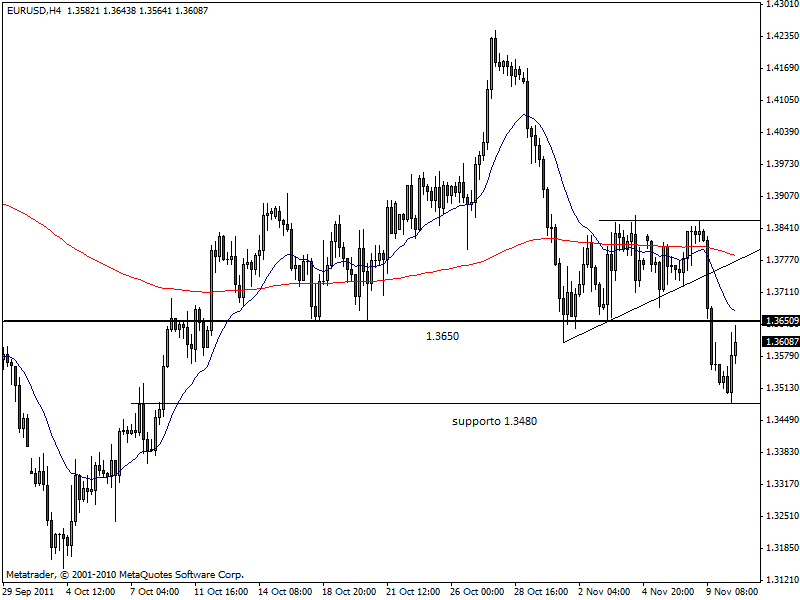Click the MetaQuotes Software Corp. copyright text
Image resolution: width=800 pixels, height=600 pixels.
124,575
